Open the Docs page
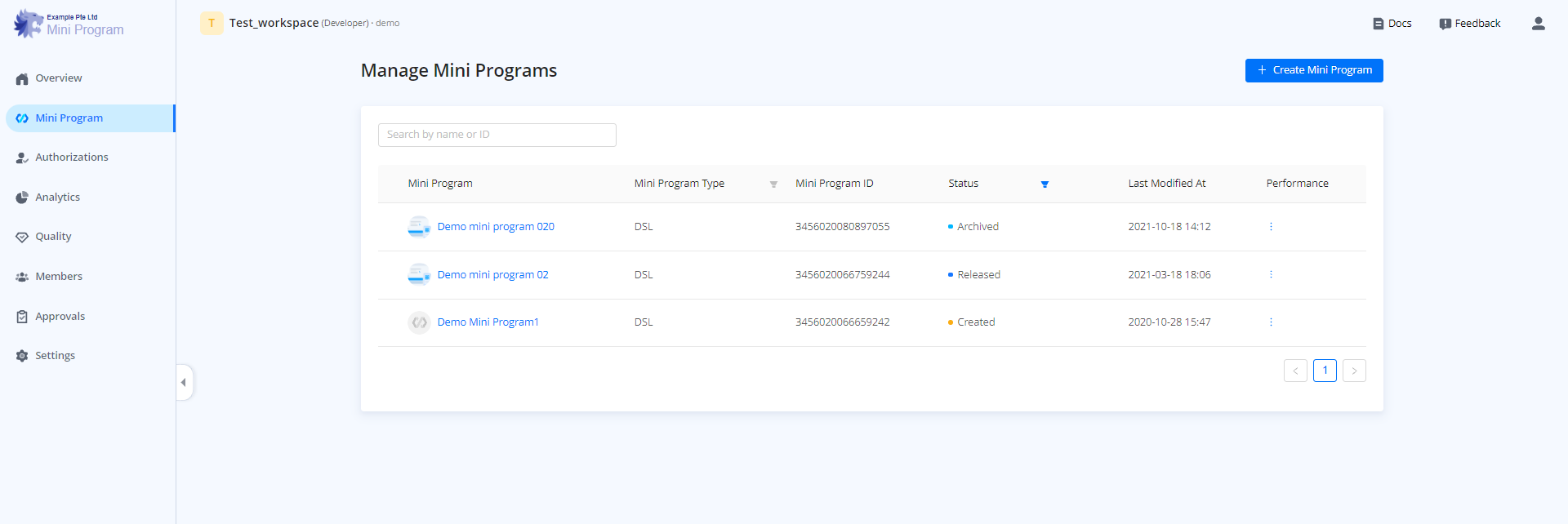Viewport: 1568px width, 524px height. [1392, 24]
